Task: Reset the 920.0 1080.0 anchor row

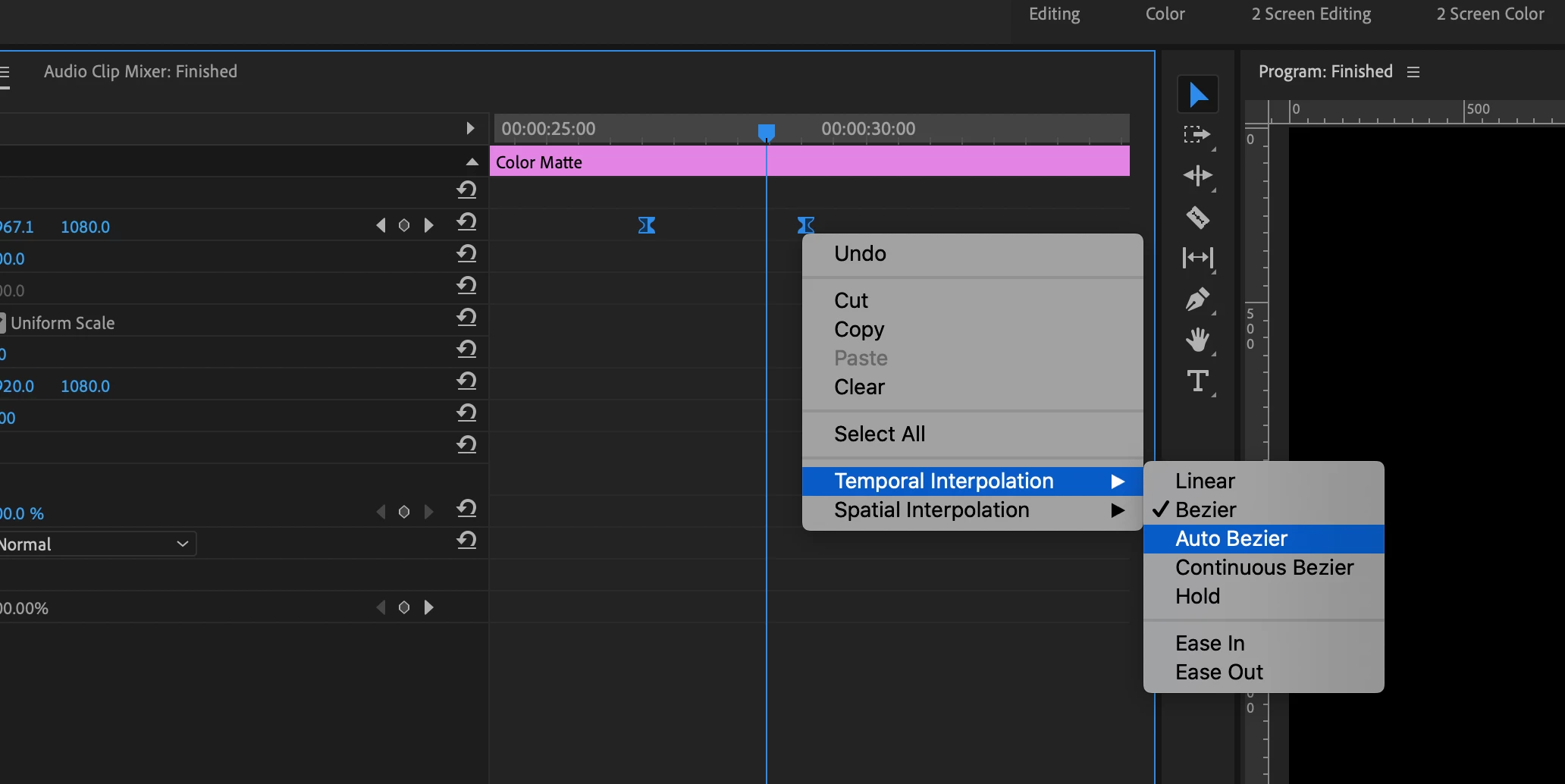Action: pyautogui.click(x=467, y=381)
